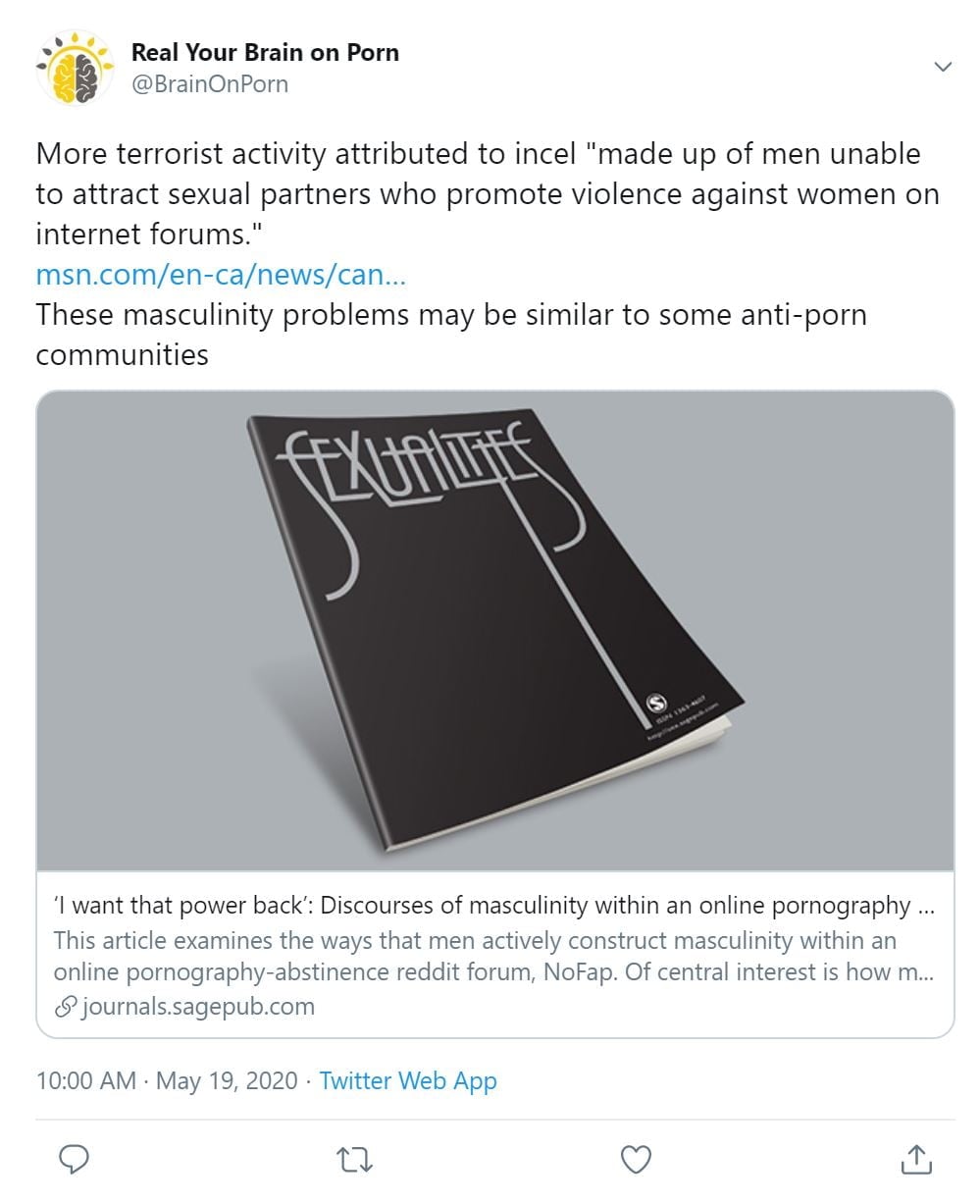Open the journals.sagepub.com domain text
This screenshot has width=980, height=1204.
pyautogui.click(x=197, y=1006)
